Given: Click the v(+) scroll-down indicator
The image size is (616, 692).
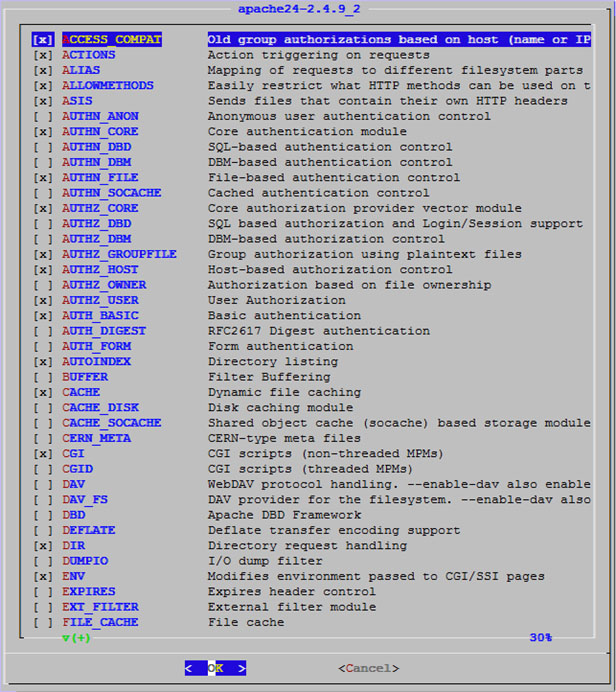Looking at the screenshot, I should click(76, 638).
